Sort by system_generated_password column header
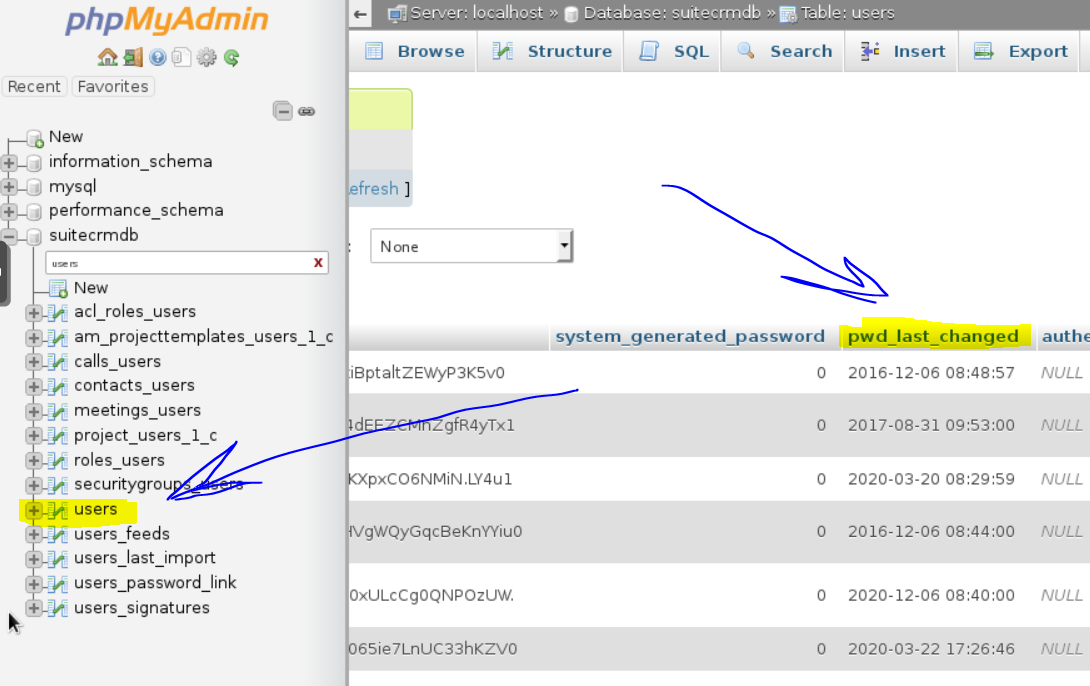 point(690,336)
